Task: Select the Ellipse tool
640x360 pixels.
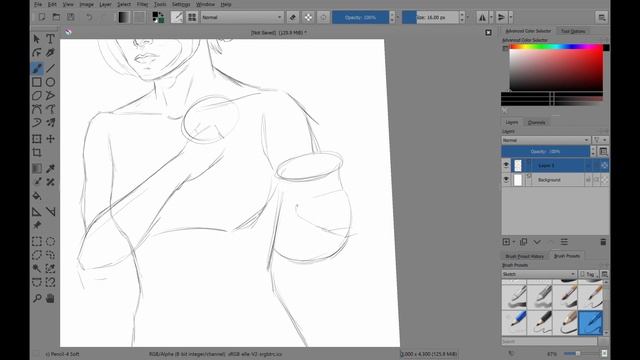Action: pos(50,82)
